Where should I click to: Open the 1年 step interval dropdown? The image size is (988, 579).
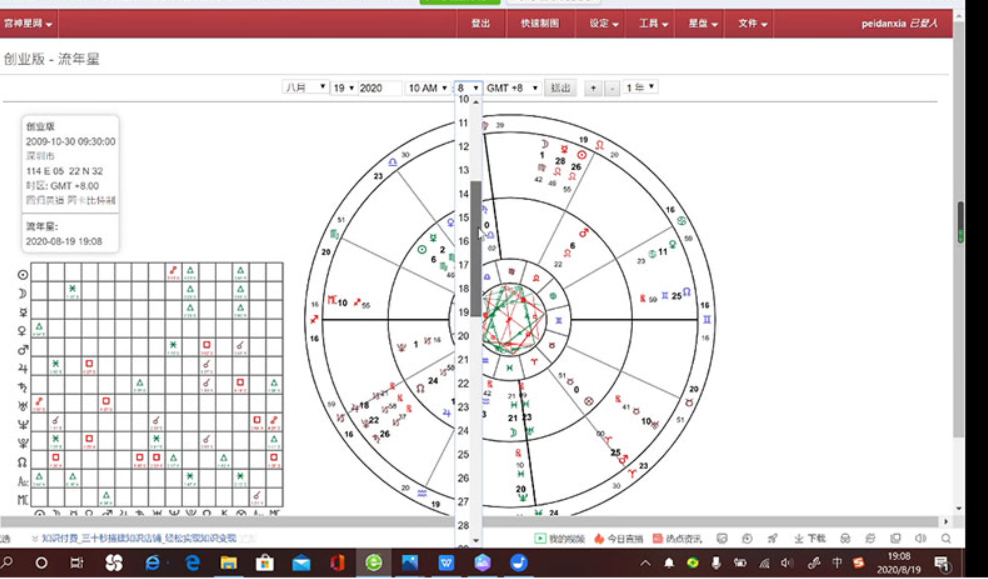tap(640, 87)
